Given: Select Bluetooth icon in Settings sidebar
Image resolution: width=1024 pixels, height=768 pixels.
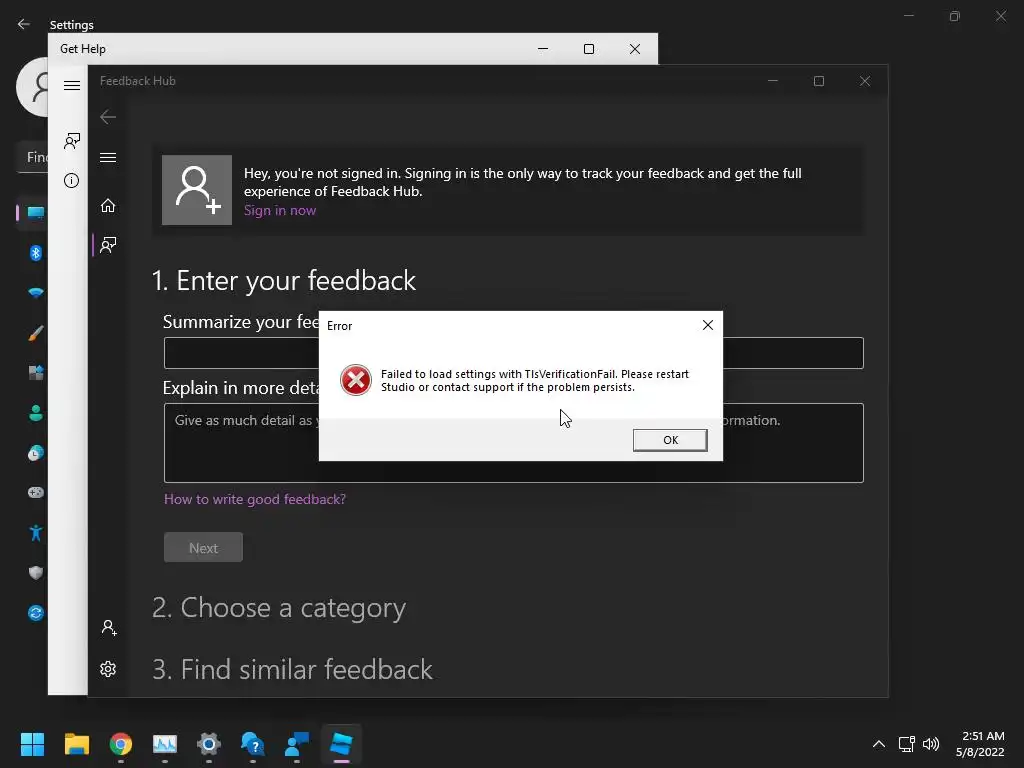Looking at the screenshot, I should point(35,253).
